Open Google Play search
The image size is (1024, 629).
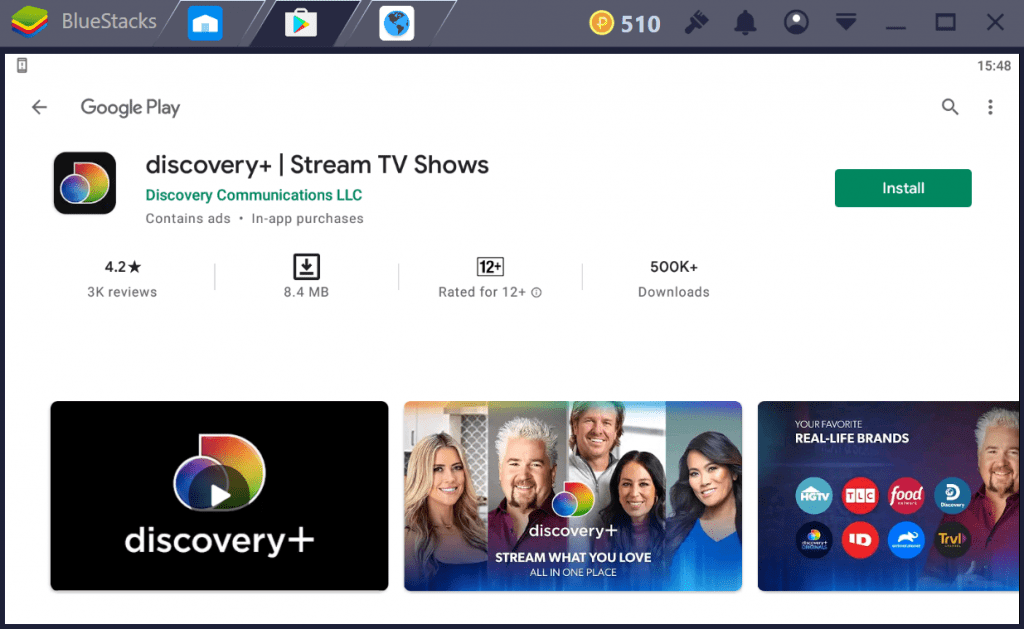coord(949,106)
